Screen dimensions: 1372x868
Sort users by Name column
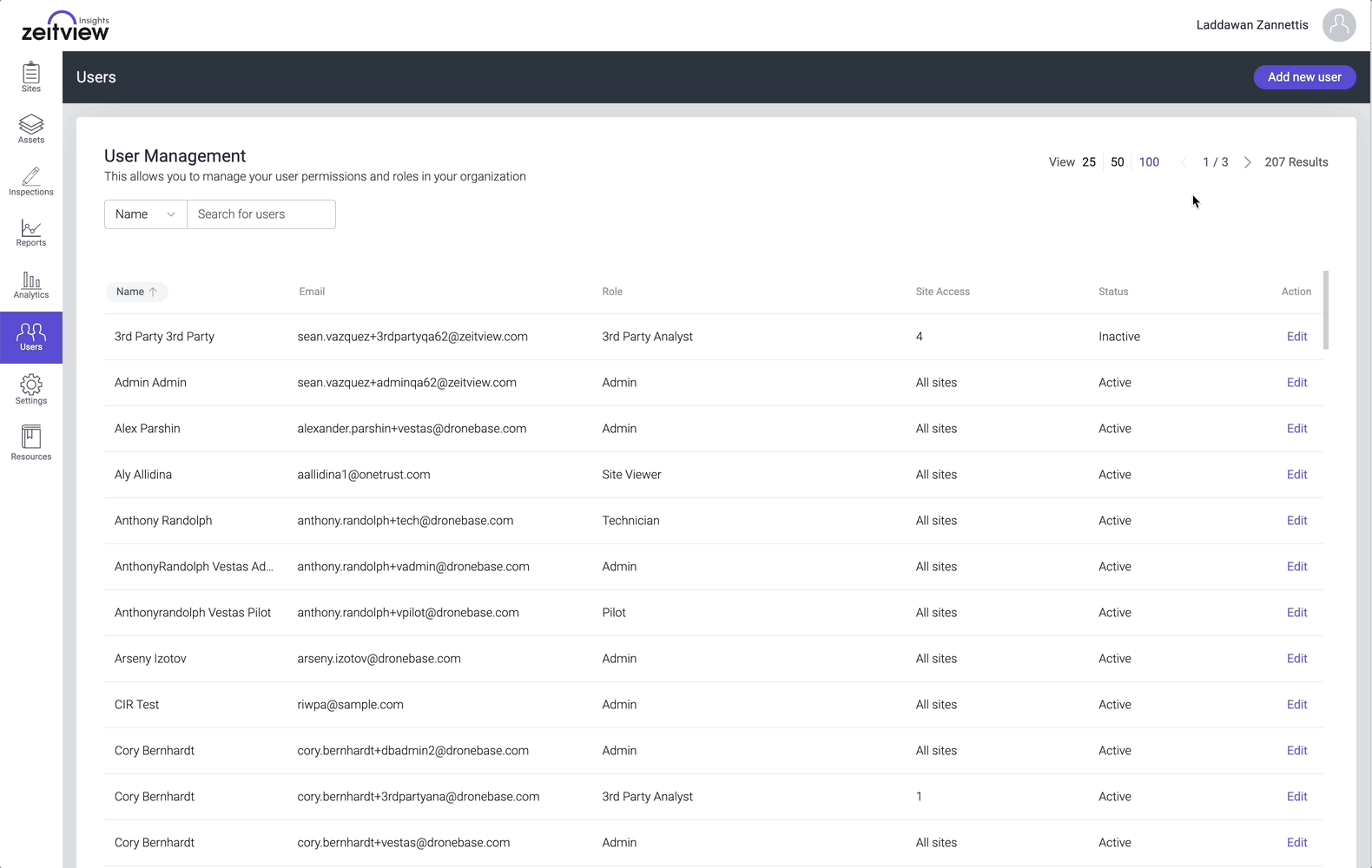point(136,292)
